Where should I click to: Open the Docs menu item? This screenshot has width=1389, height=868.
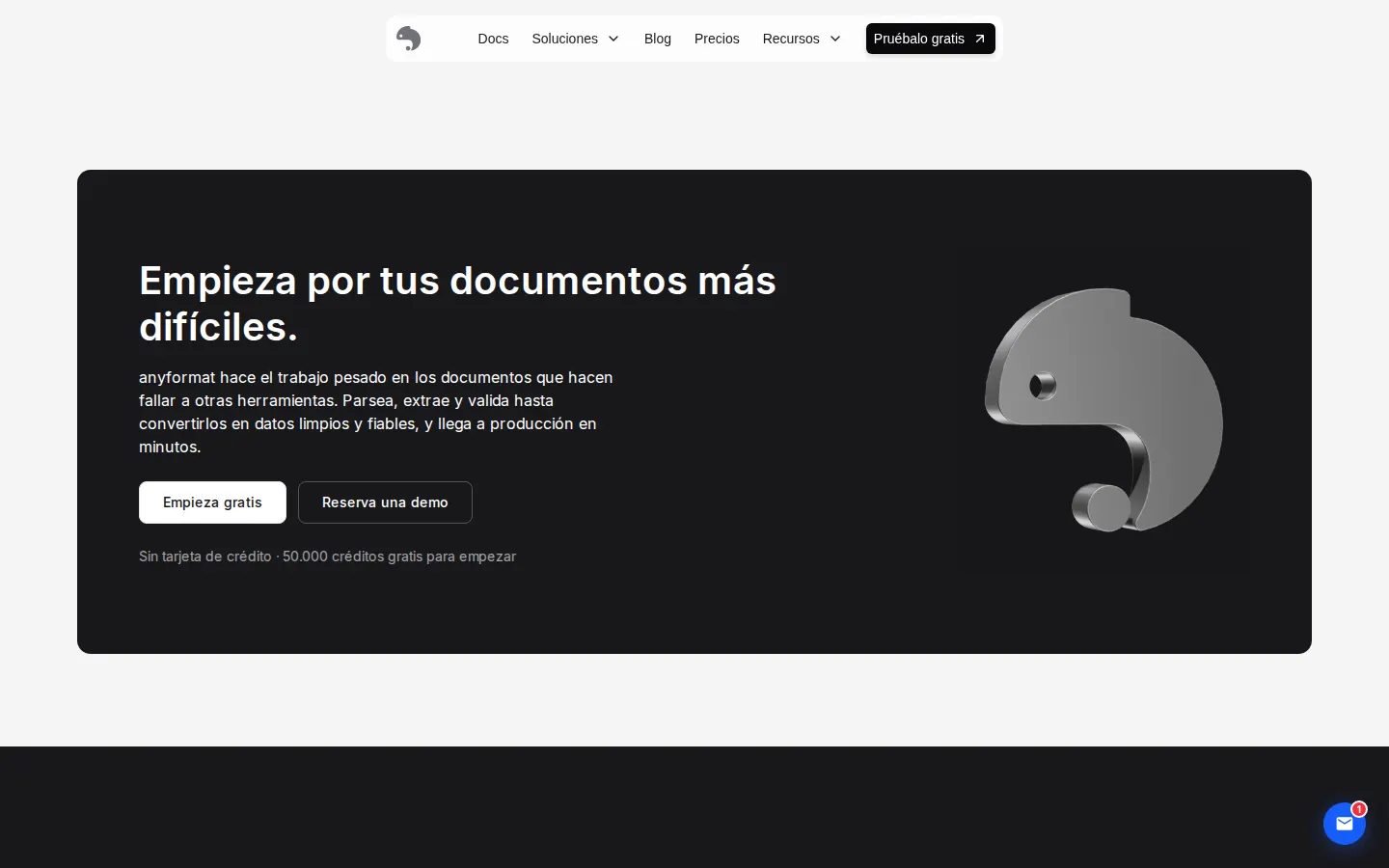(x=493, y=39)
